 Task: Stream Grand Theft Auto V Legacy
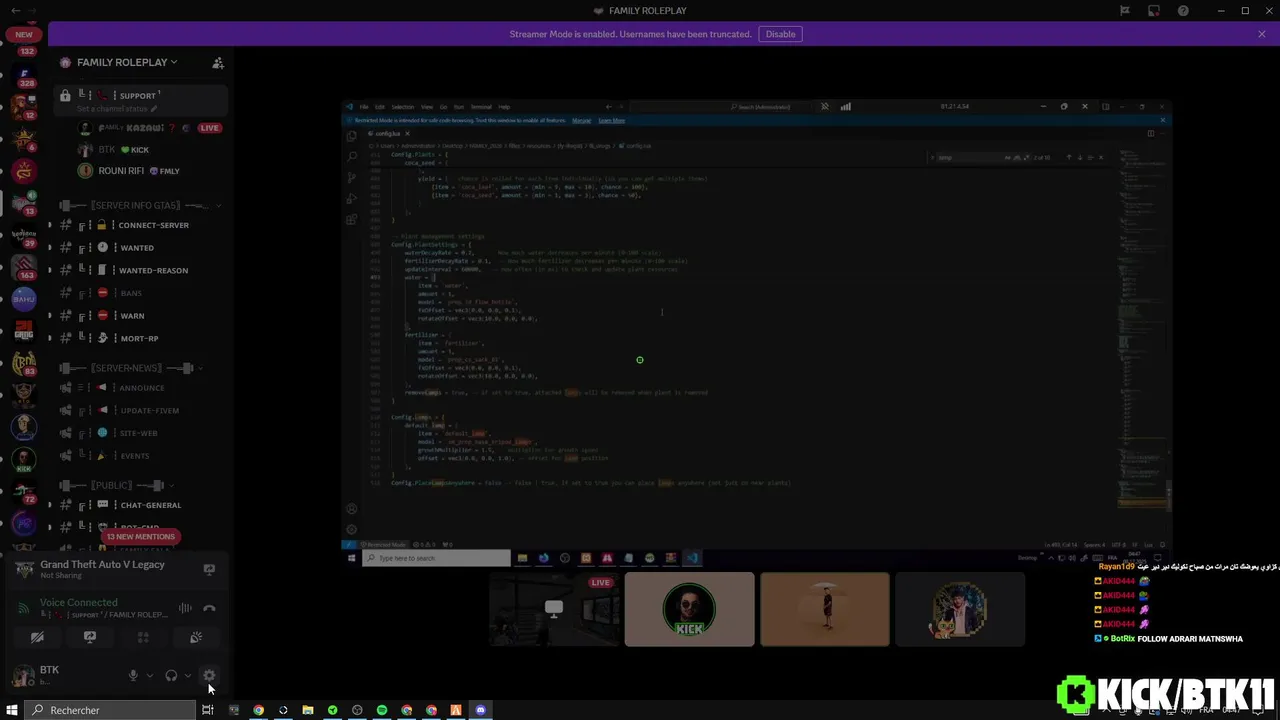209,569
